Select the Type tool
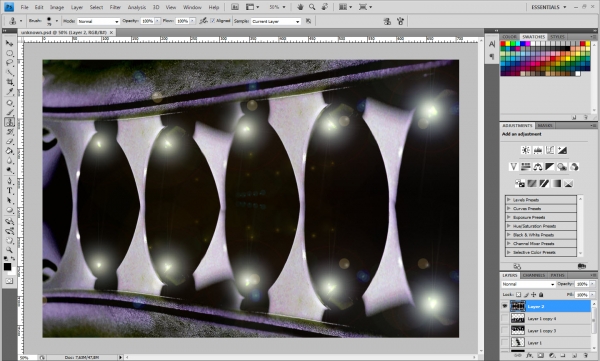The image size is (600, 361). pos(9,191)
